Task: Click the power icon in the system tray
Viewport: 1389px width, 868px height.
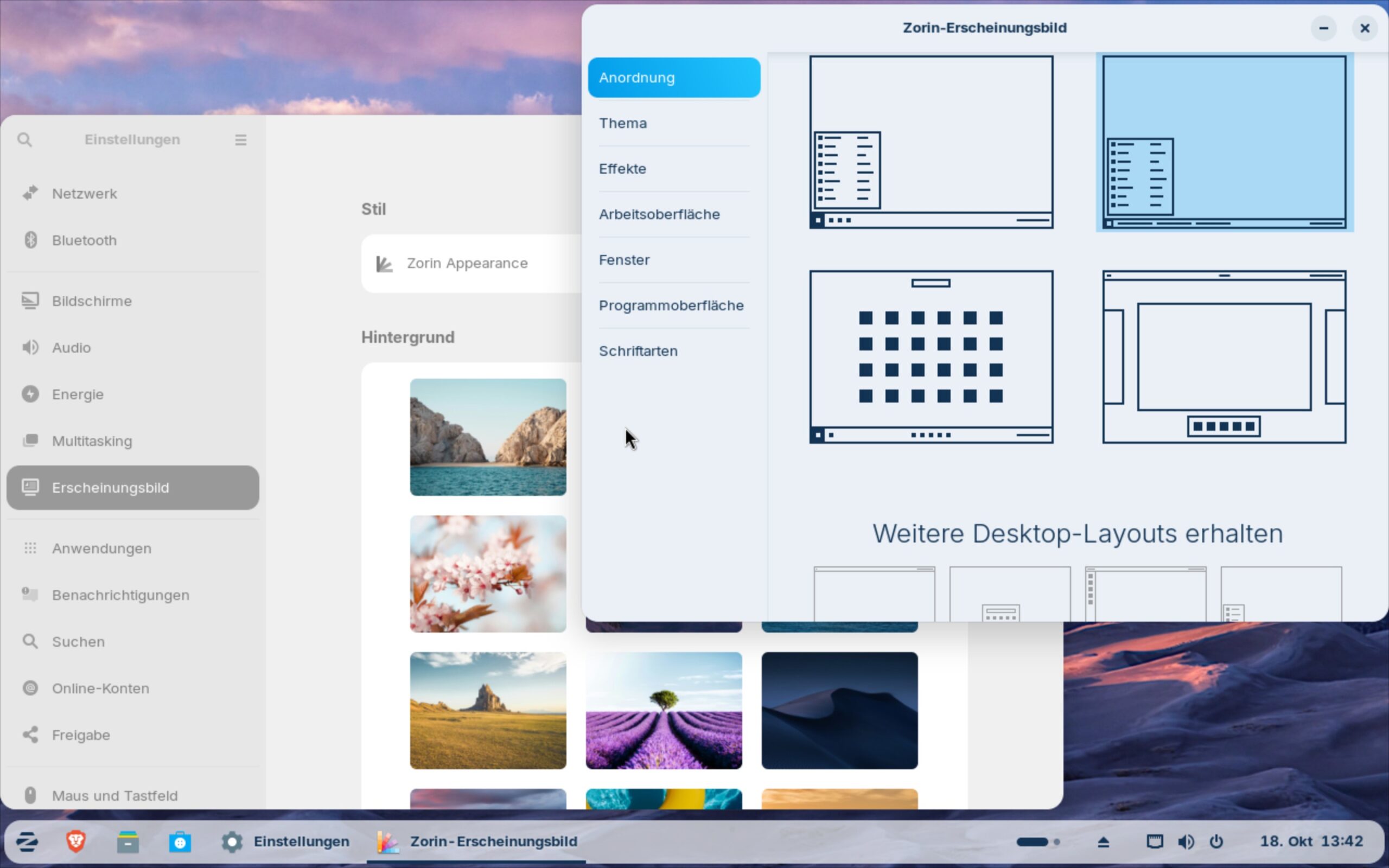Action: pyautogui.click(x=1216, y=841)
